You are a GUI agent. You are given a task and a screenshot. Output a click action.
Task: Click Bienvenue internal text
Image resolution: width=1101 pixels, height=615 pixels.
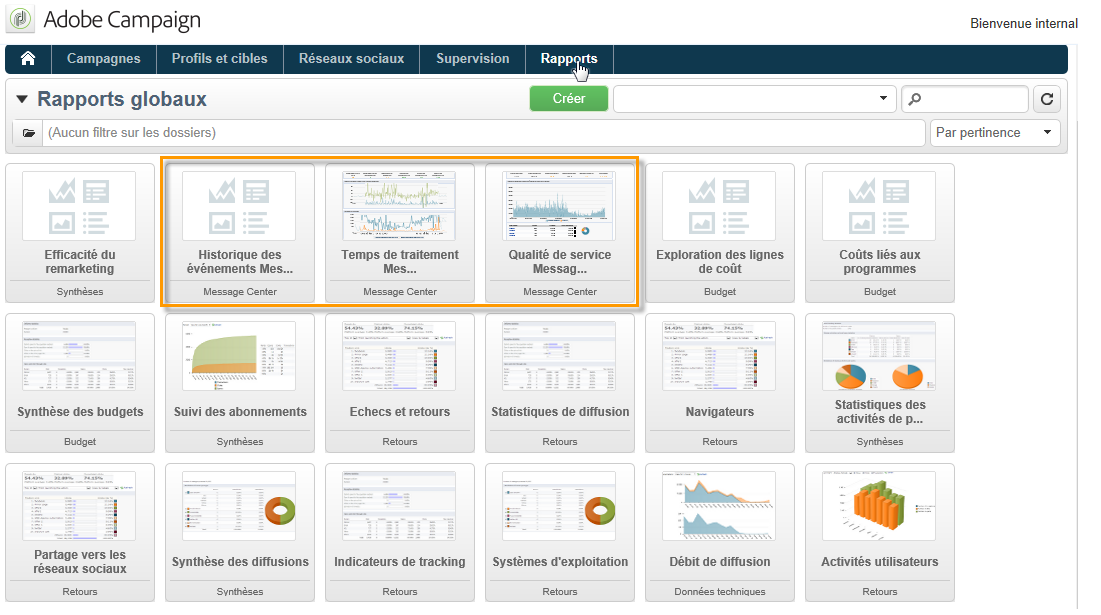(1024, 23)
